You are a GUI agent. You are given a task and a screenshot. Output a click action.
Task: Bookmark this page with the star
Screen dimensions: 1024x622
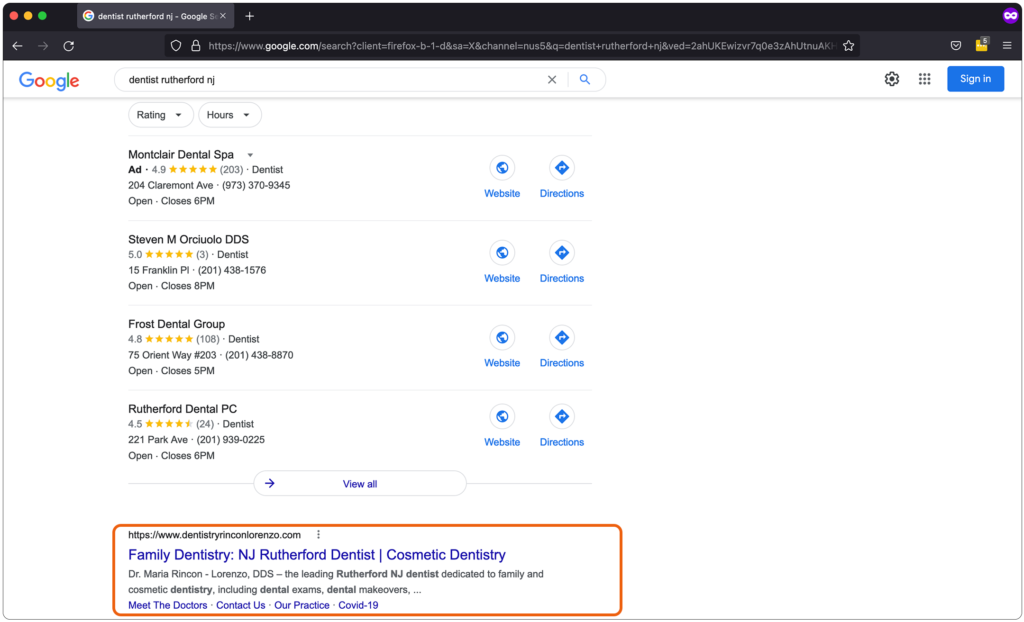(x=848, y=46)
